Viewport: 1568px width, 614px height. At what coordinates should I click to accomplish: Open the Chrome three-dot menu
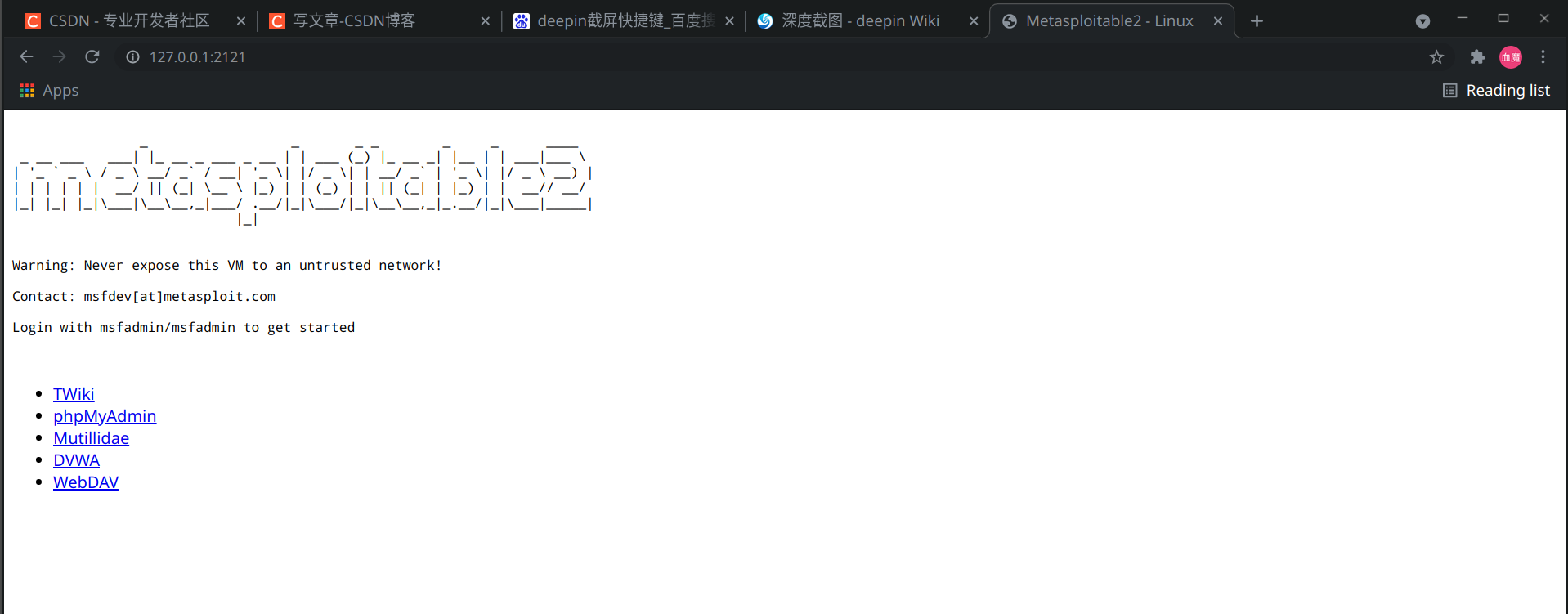tap(1543, 56)
